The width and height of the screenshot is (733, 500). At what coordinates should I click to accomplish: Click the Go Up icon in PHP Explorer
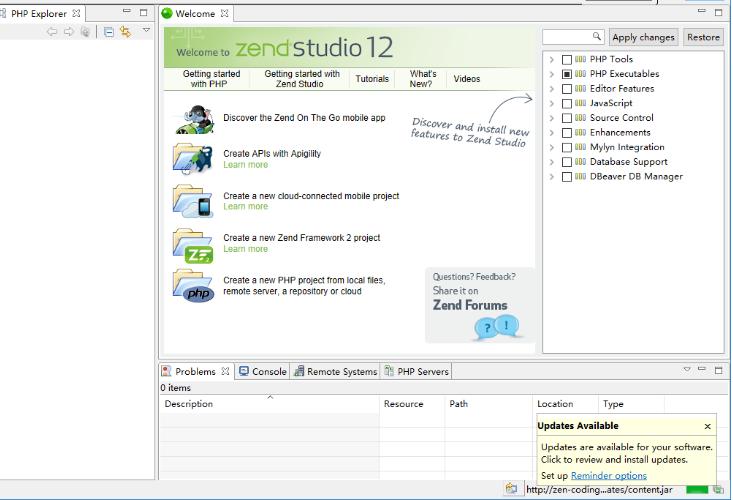[x=85, y=32]
